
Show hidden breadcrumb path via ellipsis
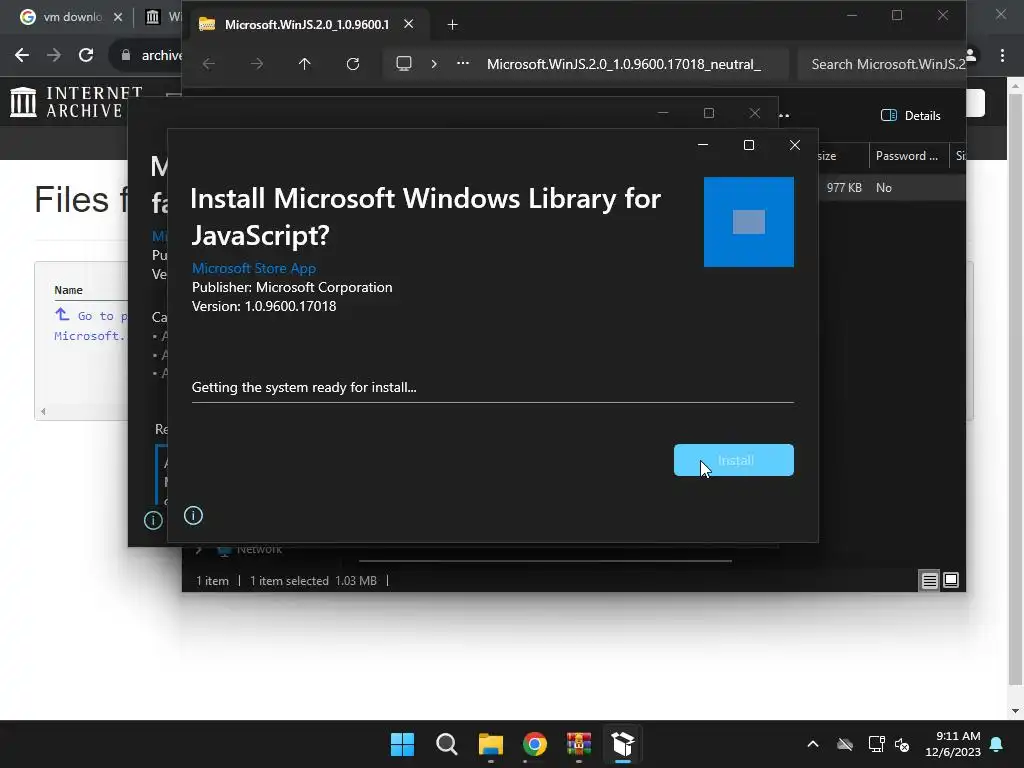tap(462, 64)
